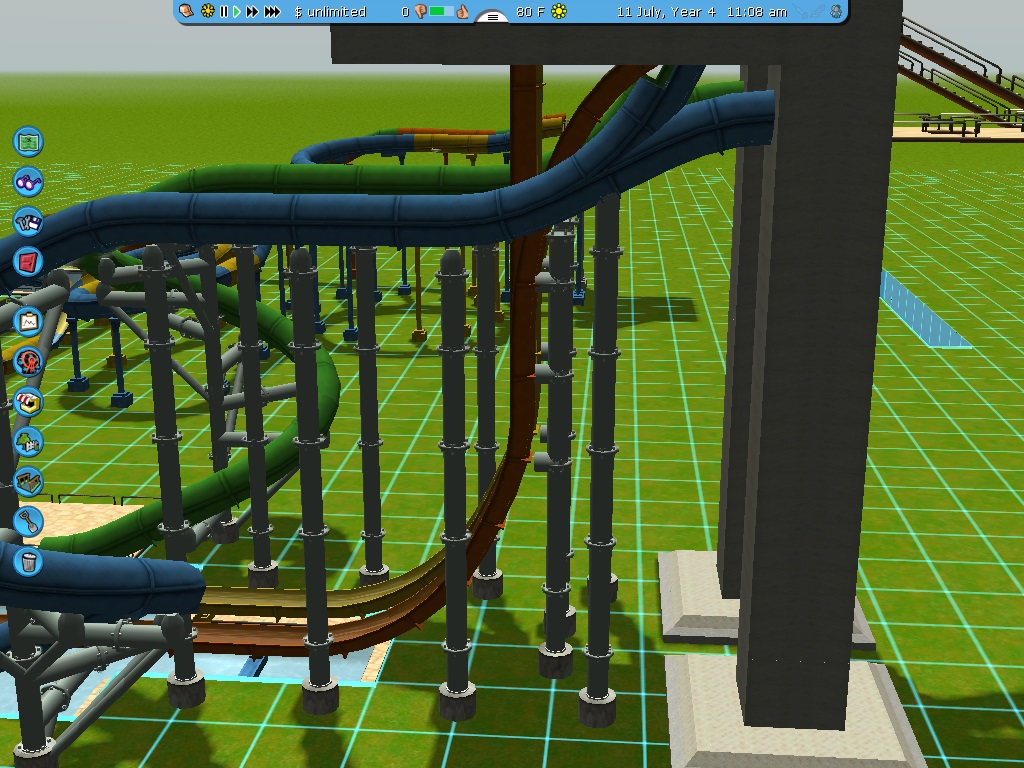Click the green park rating bar

tap(442, 12)
